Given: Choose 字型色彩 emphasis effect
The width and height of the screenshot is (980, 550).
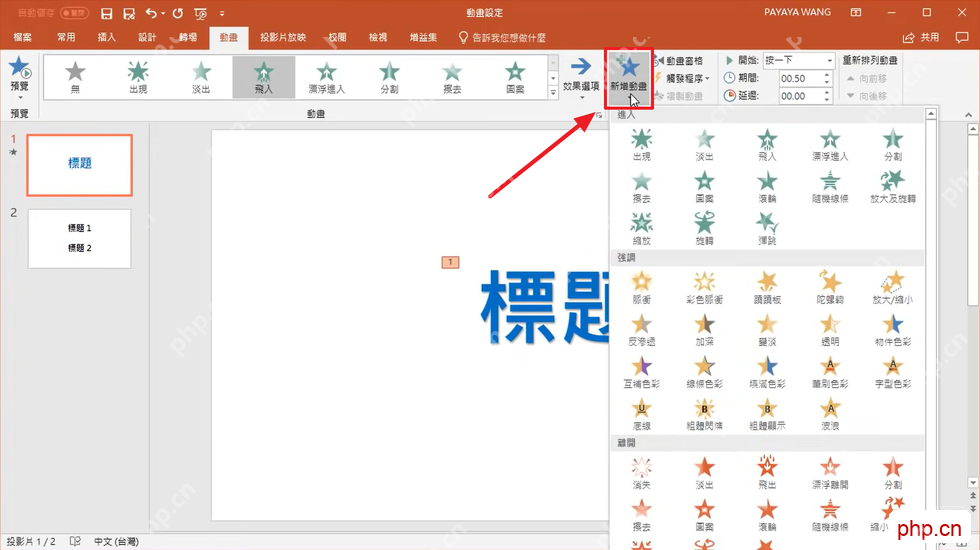Looking at the screenshot, I should [892, 372].
